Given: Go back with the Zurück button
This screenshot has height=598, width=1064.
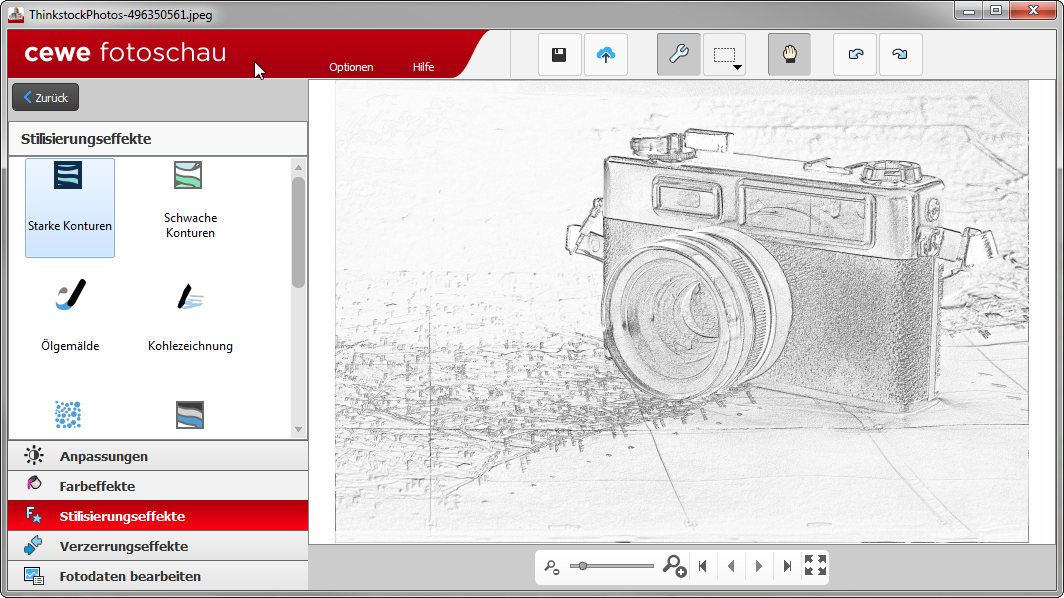Looking at the screenshot, I should point(45,98).
